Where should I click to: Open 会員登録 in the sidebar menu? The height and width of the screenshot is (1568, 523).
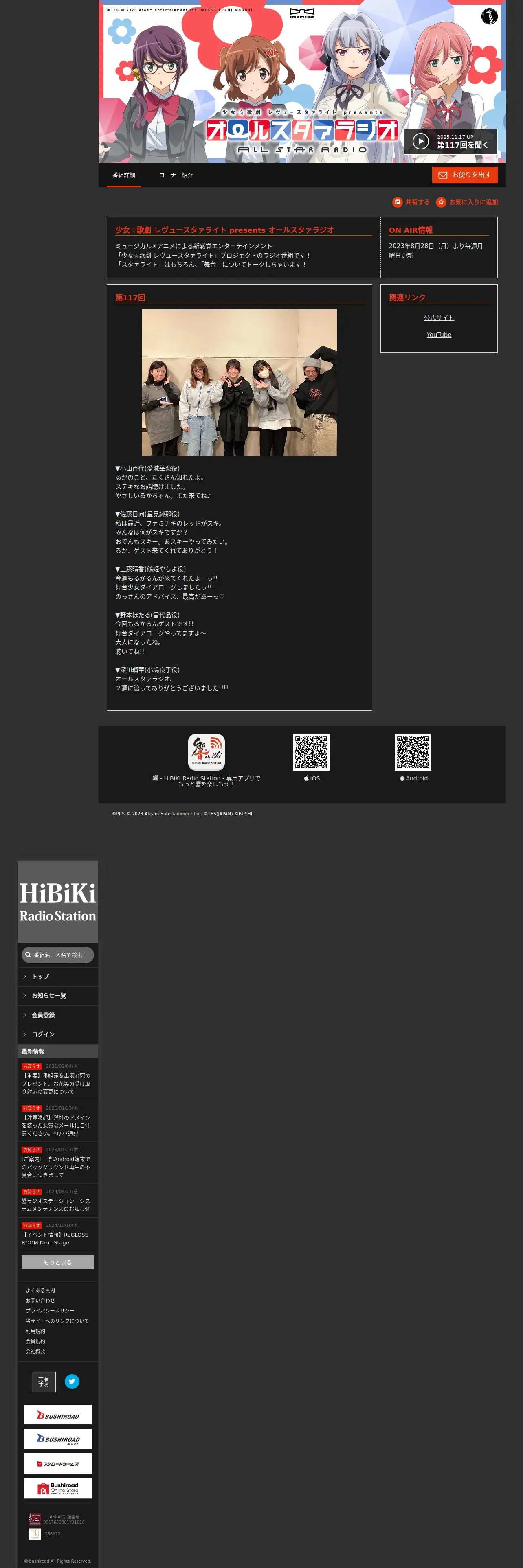coord(58,1015)
